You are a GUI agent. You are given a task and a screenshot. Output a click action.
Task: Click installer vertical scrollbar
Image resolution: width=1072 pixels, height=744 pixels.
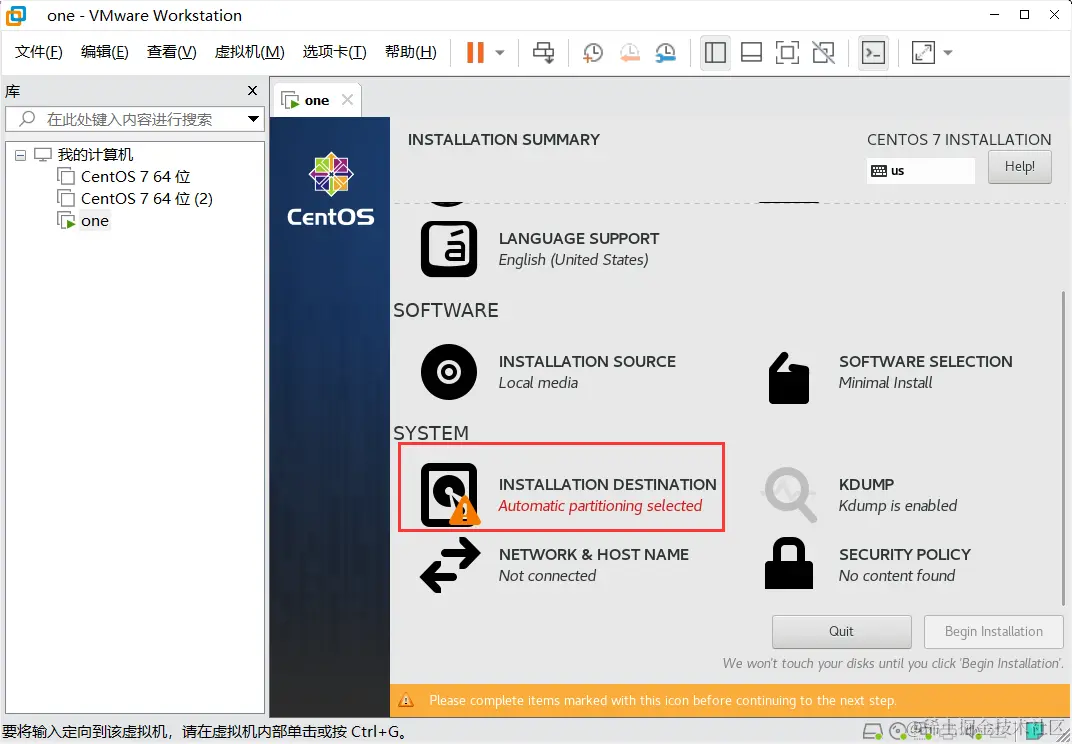point(1063,449)
